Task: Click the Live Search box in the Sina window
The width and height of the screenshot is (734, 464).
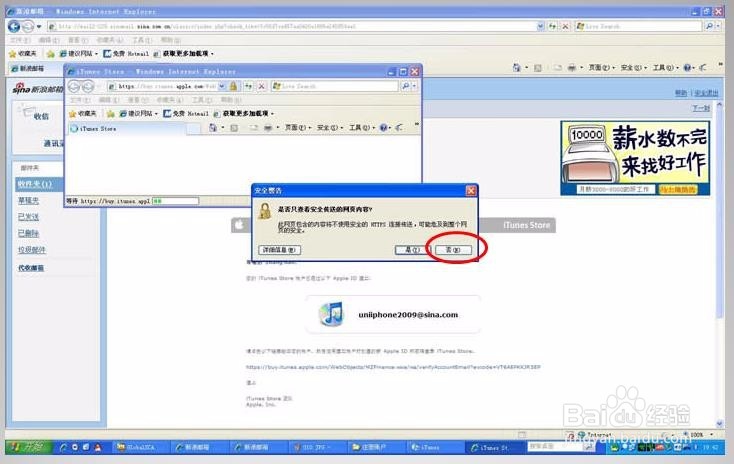Action: pyautogui.click(x=639, y=27)
